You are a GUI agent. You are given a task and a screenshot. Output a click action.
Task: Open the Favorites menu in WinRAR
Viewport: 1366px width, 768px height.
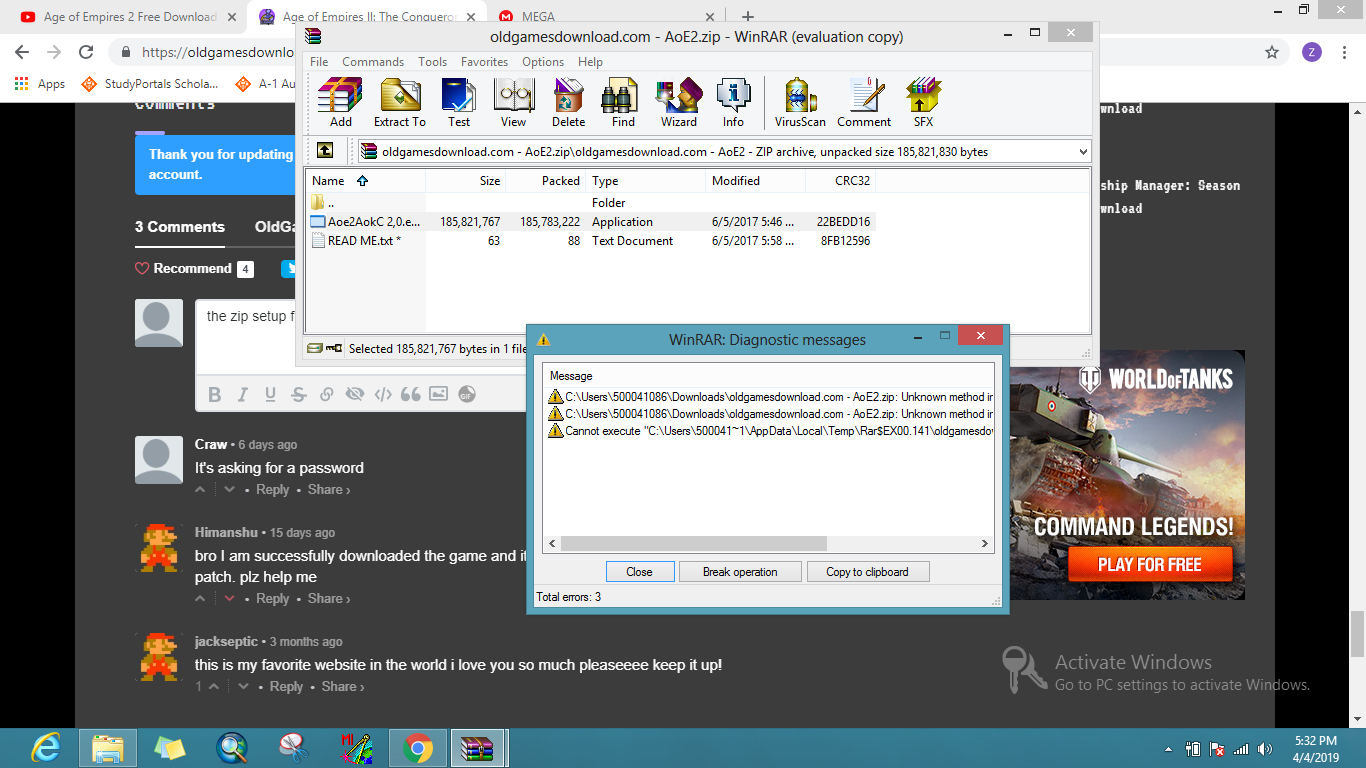(x=484, y=62)
